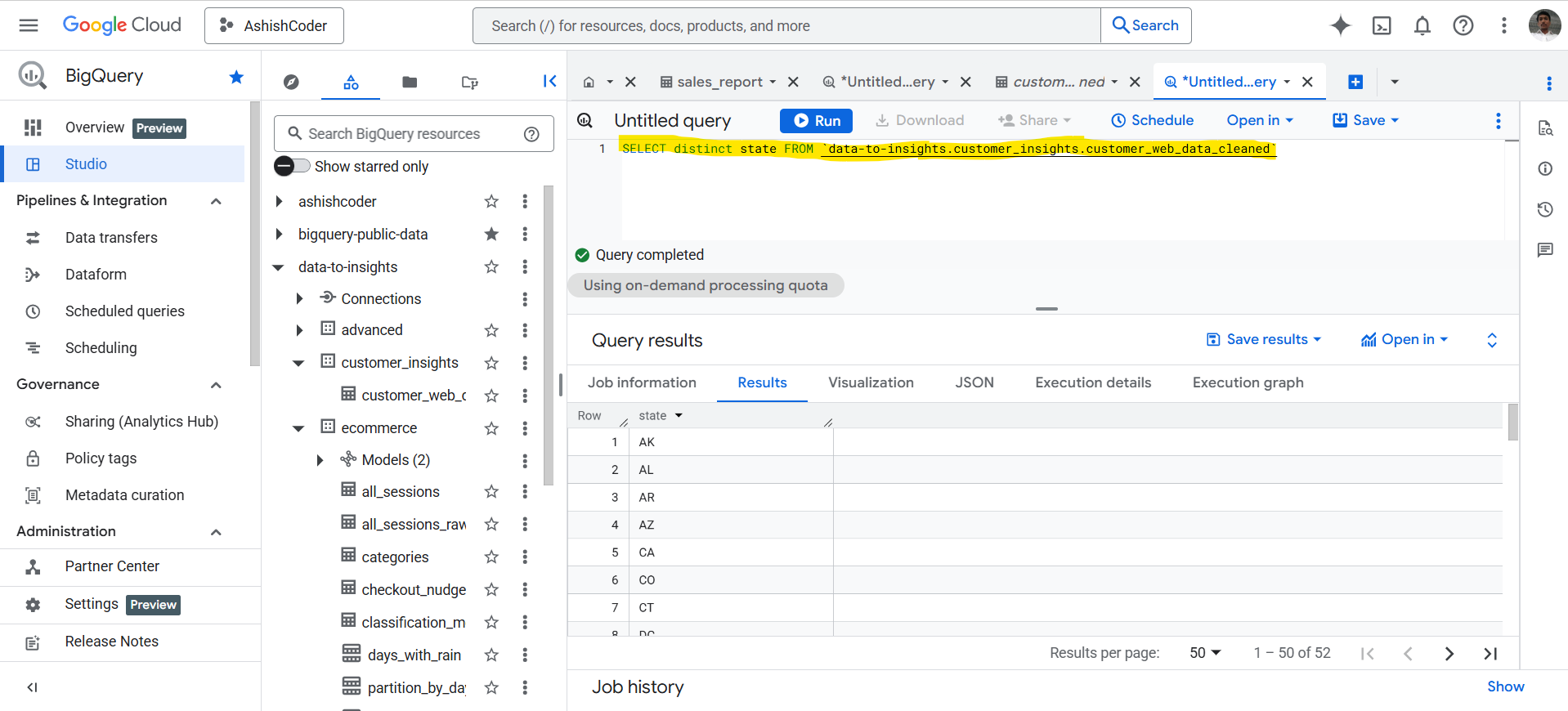The height and width of the screenshot is (711, 1568).
Task: Open Gemini AI assistant sparkle icon
Action: (x=1341, y=25)
